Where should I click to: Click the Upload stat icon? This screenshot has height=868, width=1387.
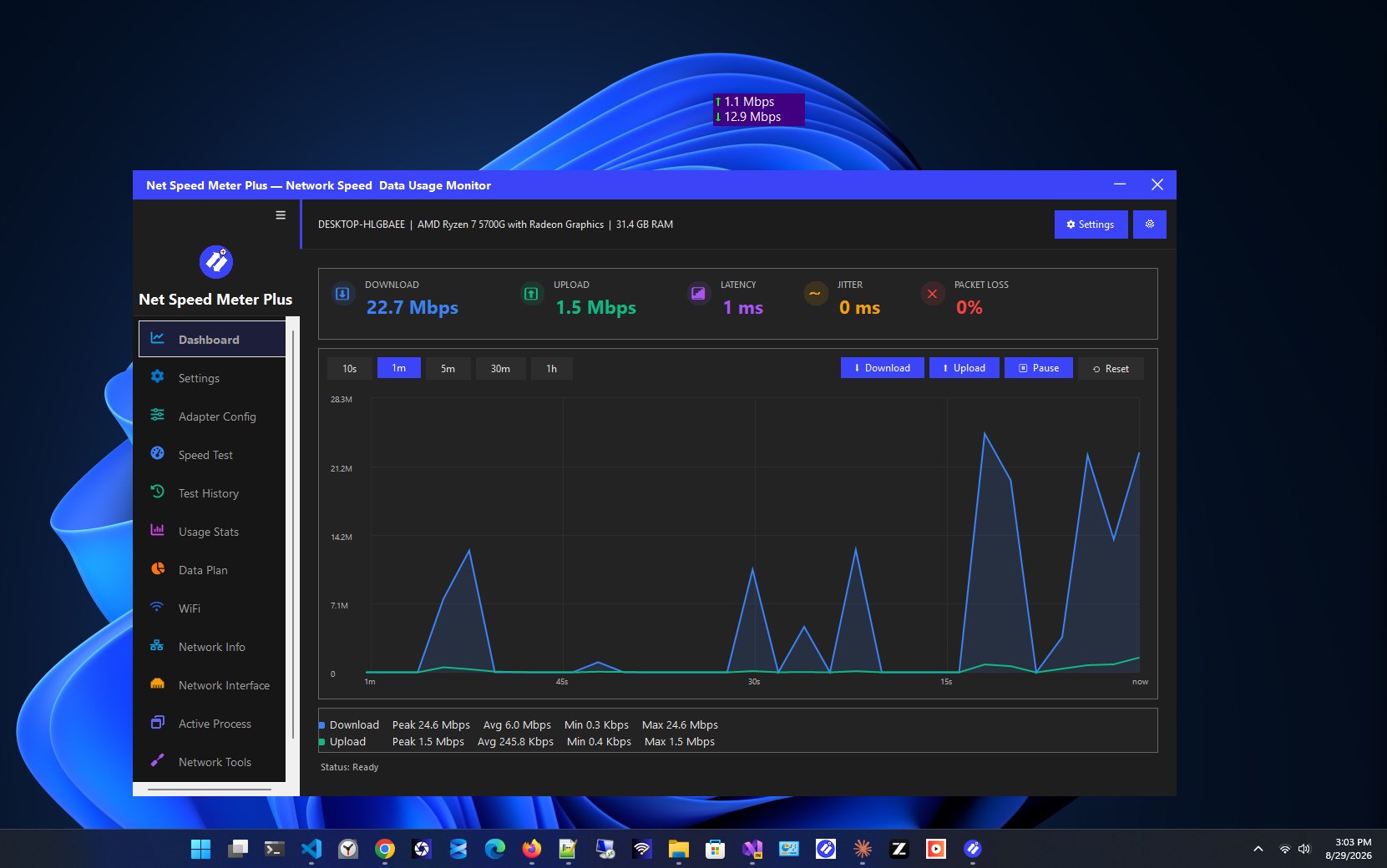click(x=531, y=294)
